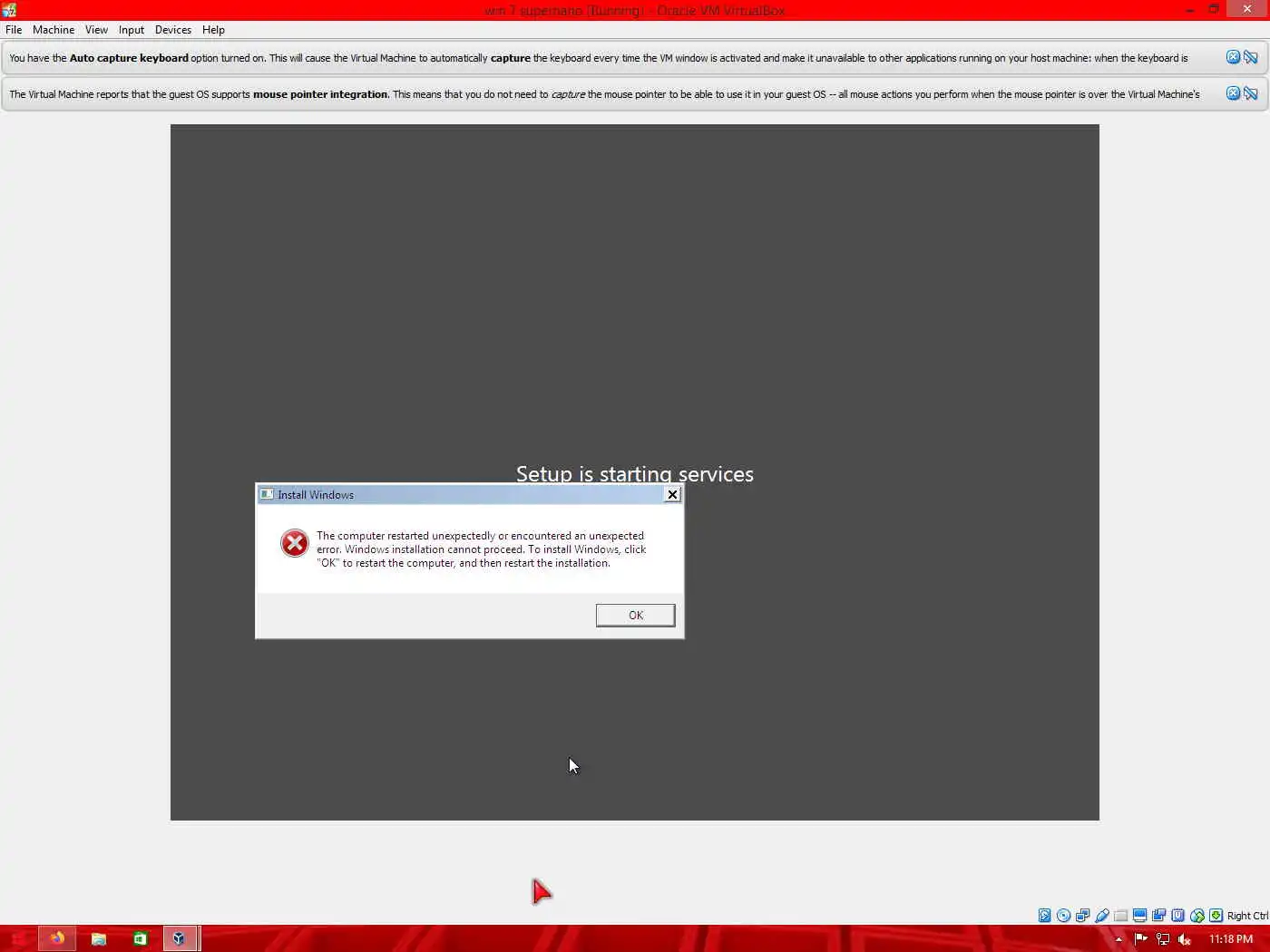Open the File menu
The height and width of the screenshot is (952, 1270).
coord(14,30)
